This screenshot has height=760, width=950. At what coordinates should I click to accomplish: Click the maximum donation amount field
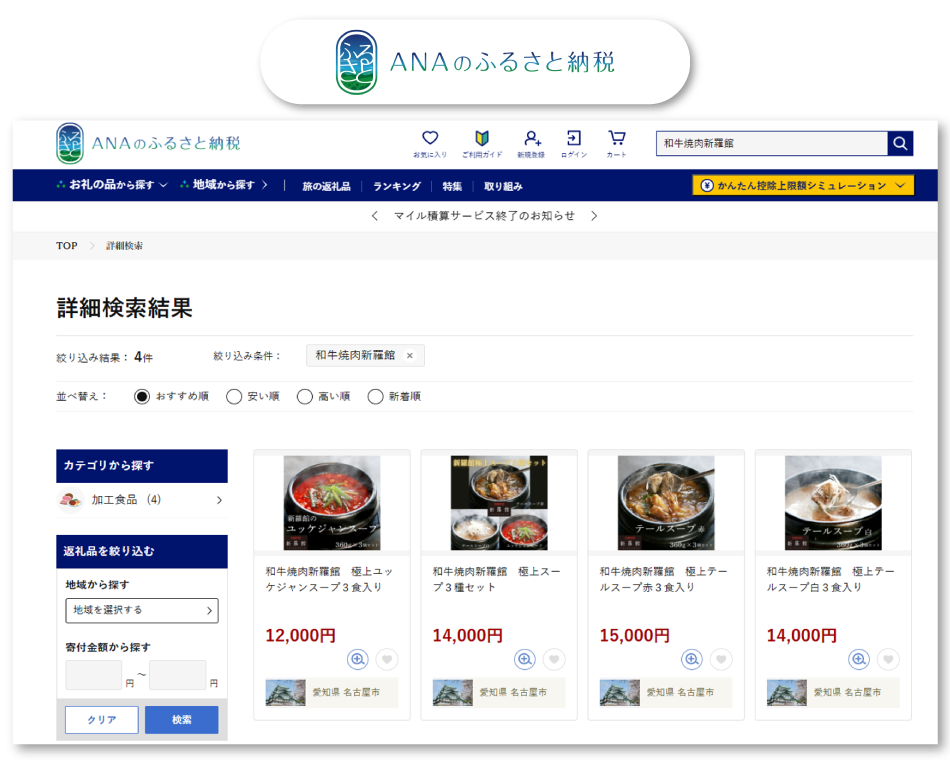(178, 675)
